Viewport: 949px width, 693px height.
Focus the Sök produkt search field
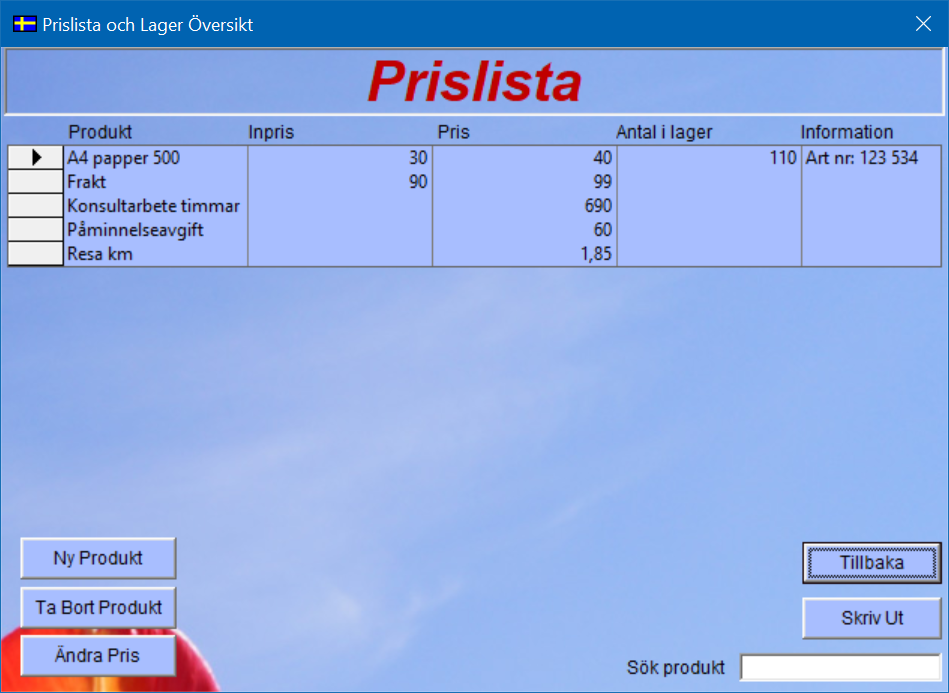840,667
